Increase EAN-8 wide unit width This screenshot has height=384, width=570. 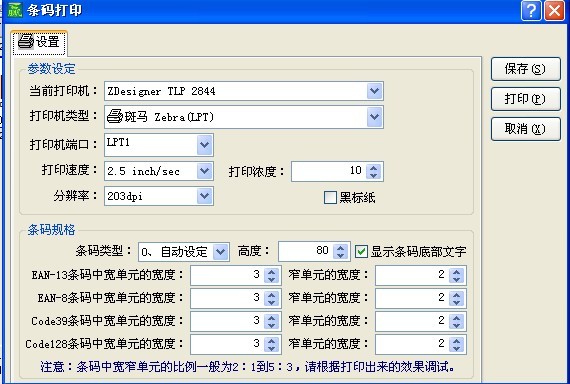(x=272, y=295)
